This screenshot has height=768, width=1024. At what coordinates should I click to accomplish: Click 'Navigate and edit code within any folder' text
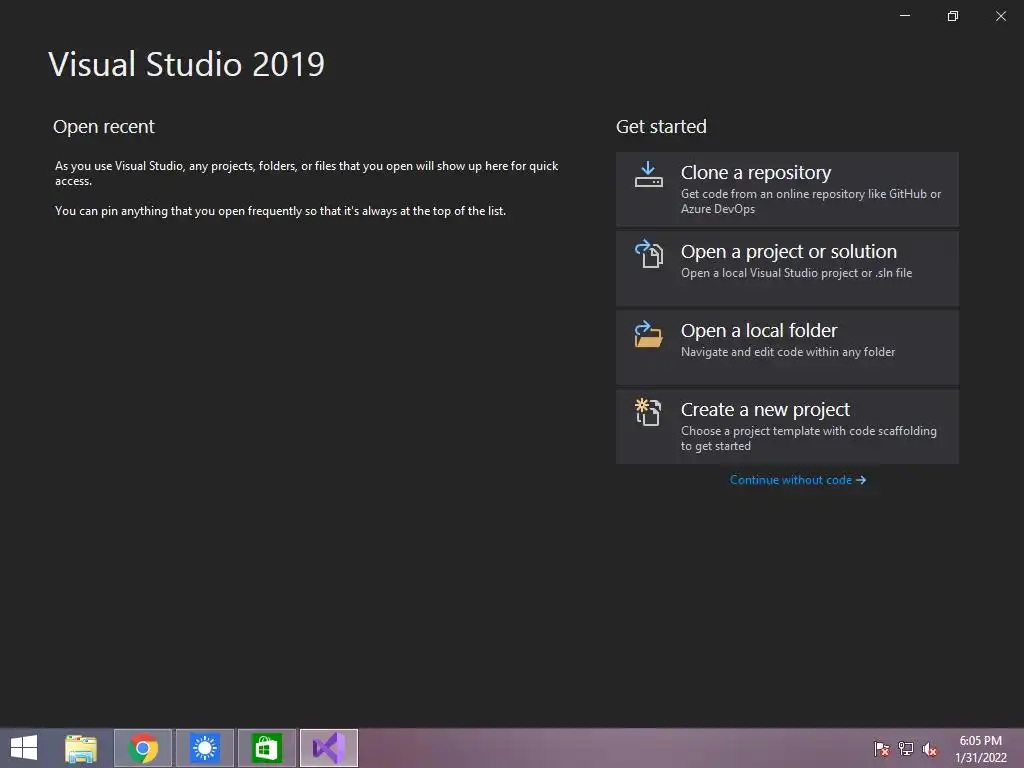coord(788,352)
